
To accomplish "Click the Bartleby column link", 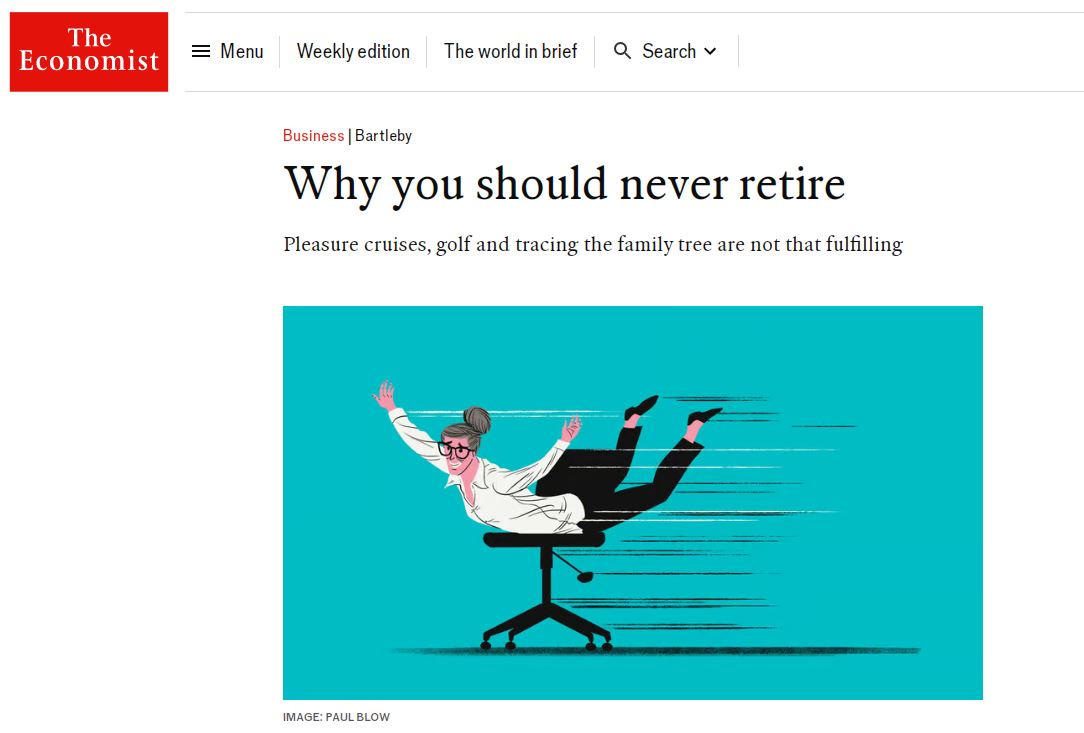I will click(x=383, y=136).
